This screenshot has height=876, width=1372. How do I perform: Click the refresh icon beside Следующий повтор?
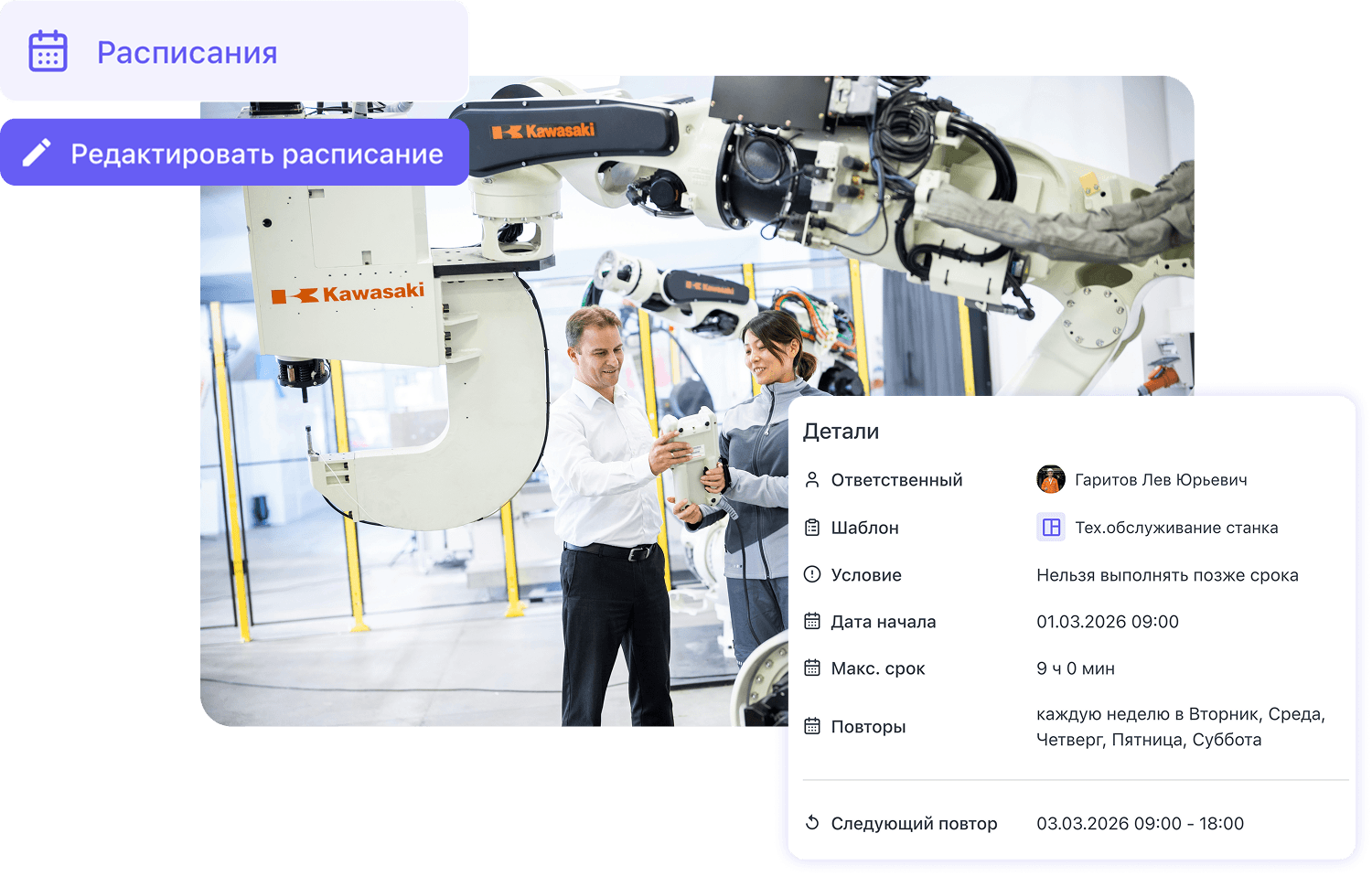point(811,822)
